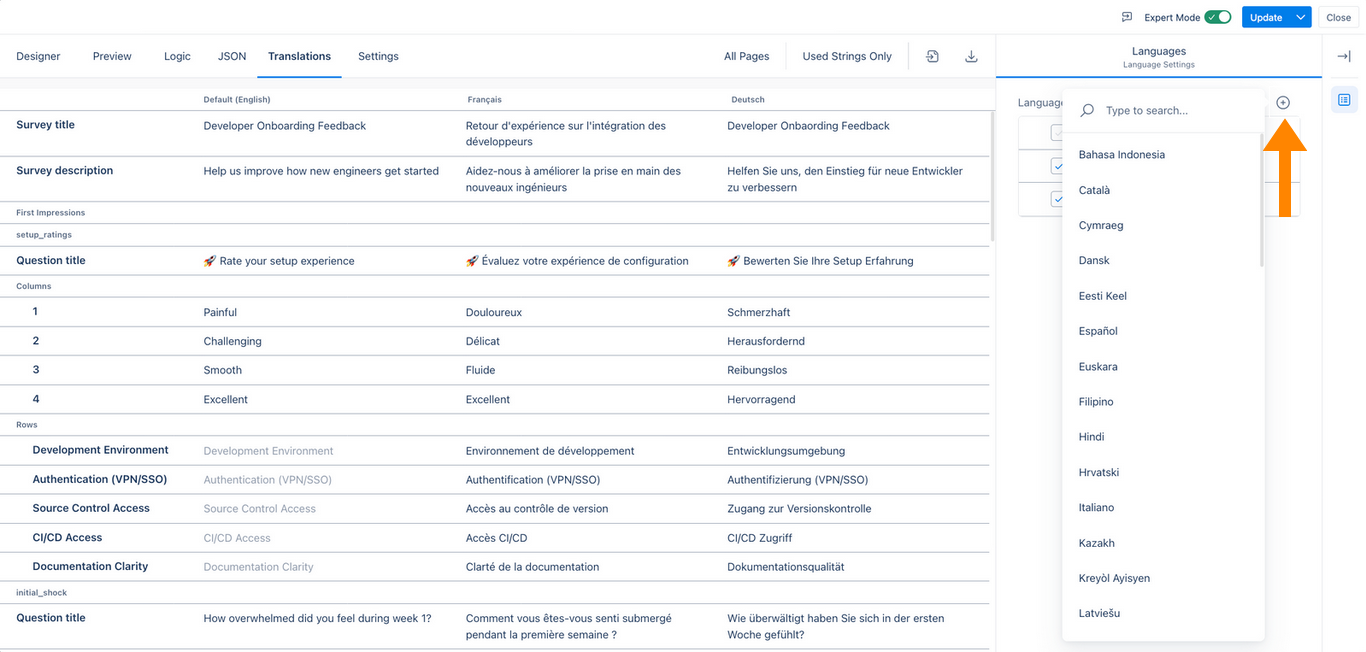Open the Update button dropdown arrow
The width and height of the screenshot is (1366, 652).
click(x=1300, y=17)
